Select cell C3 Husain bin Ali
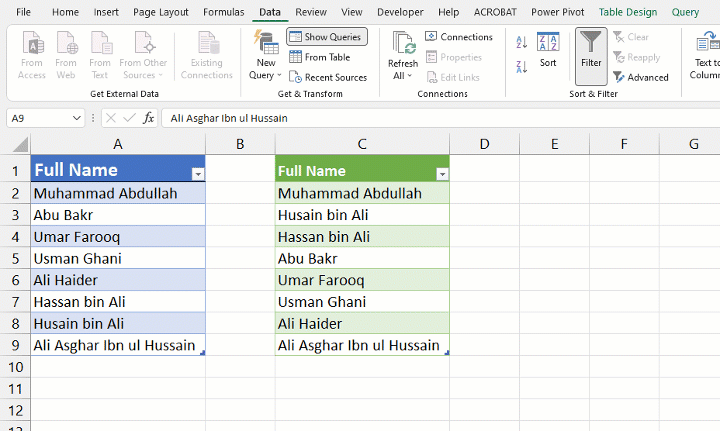The image size is (720, 431). pos(362,215)
